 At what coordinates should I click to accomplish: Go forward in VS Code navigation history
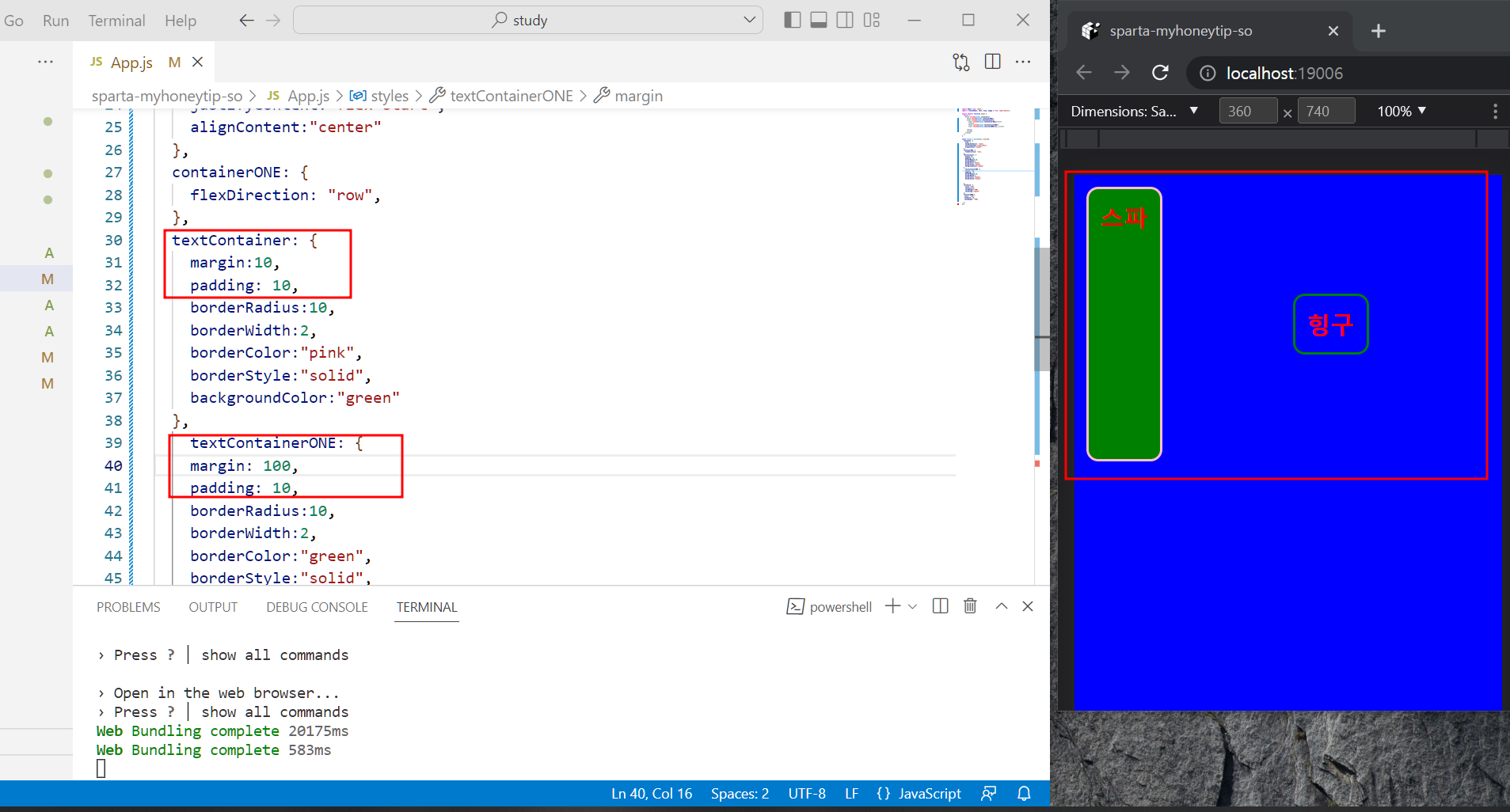[x=274, y=21]
